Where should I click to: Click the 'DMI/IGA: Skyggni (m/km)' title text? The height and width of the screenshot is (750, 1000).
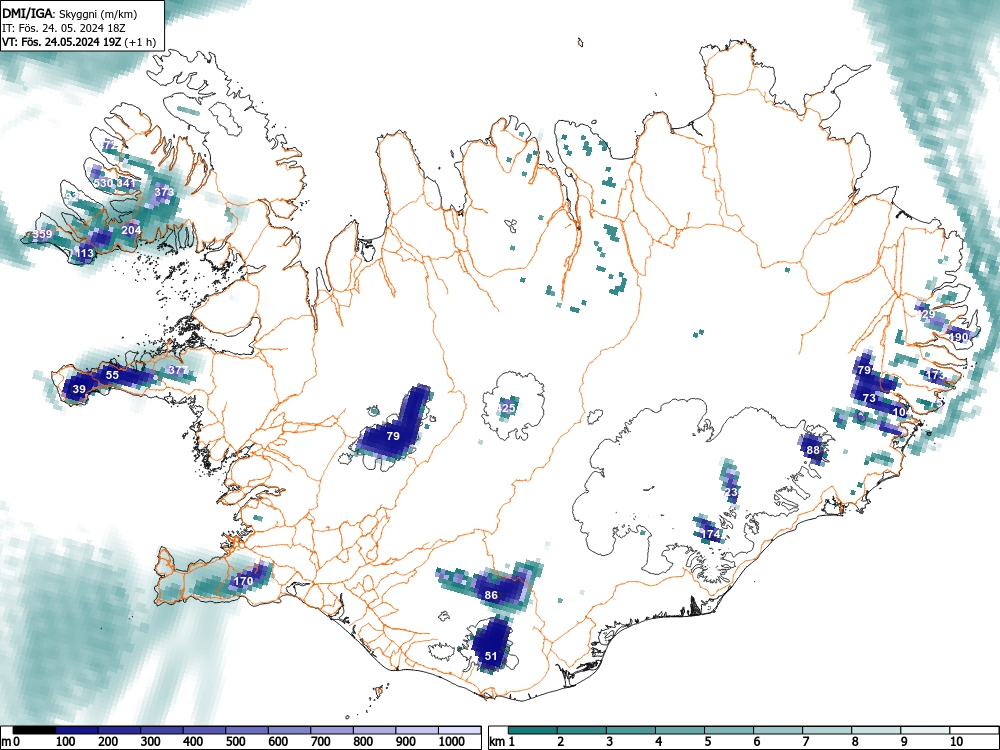click(70, 13)
